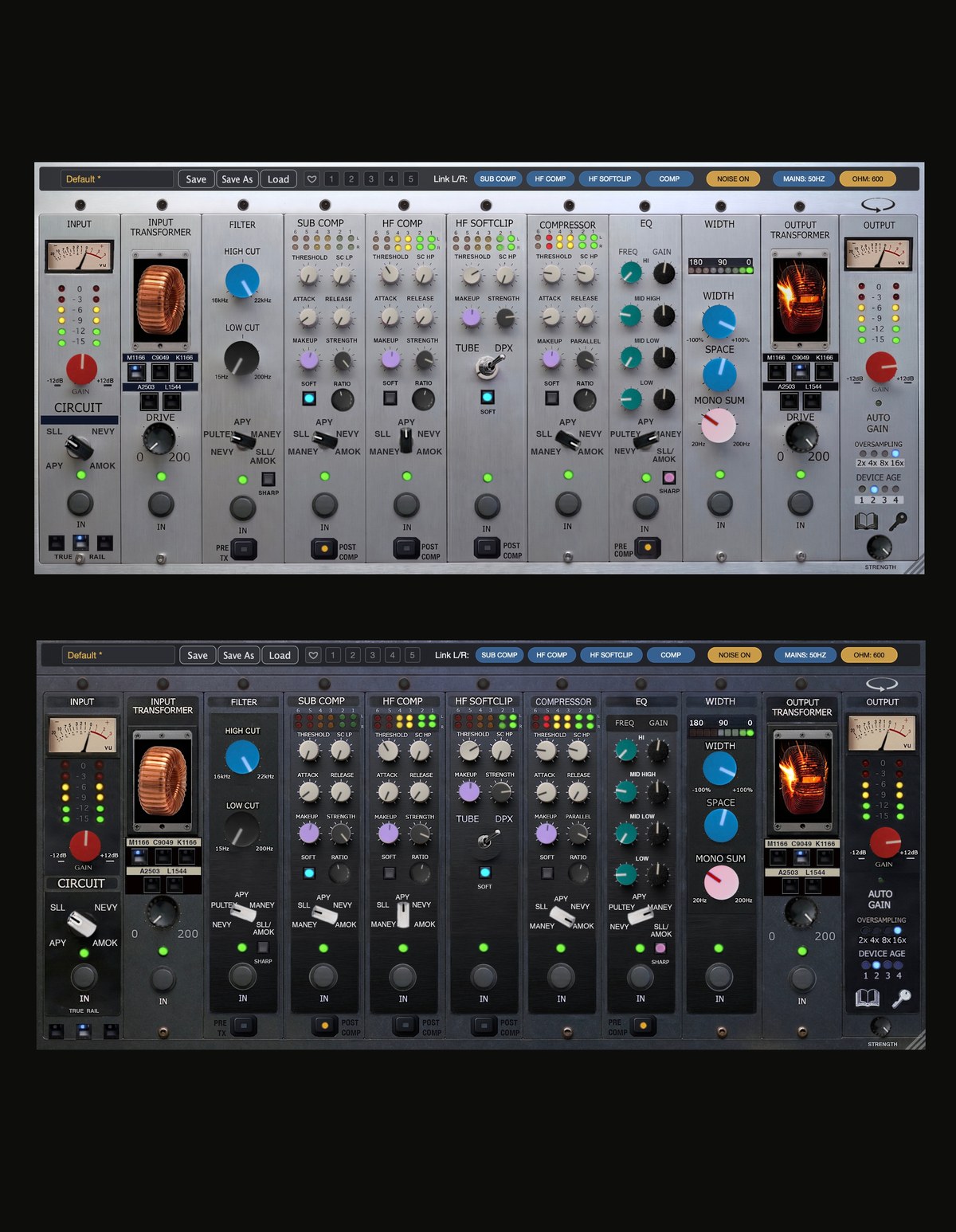Viewport: 956px width, 1232px height.
Task: Click the STRENGTH knob in the silver plugin's OUTPUT module
Action: point(879,547)
